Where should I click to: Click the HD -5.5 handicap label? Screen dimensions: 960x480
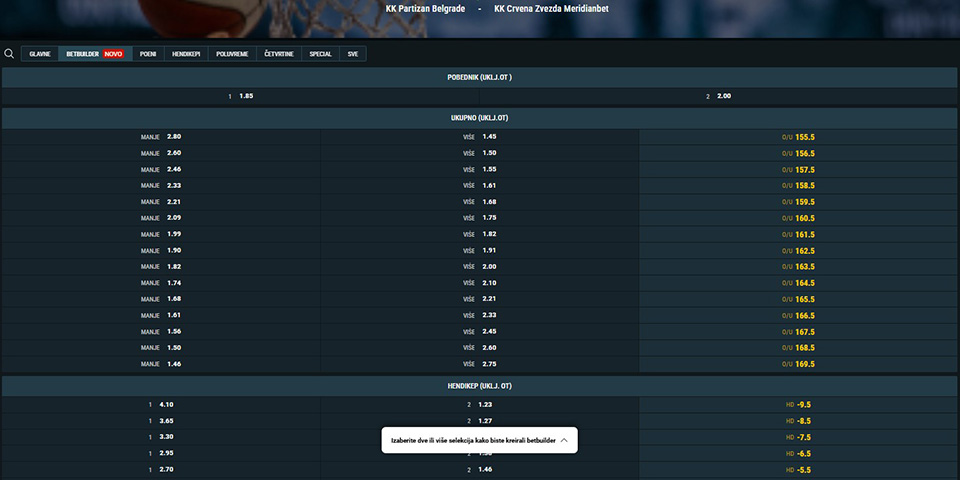coord(798,470)
